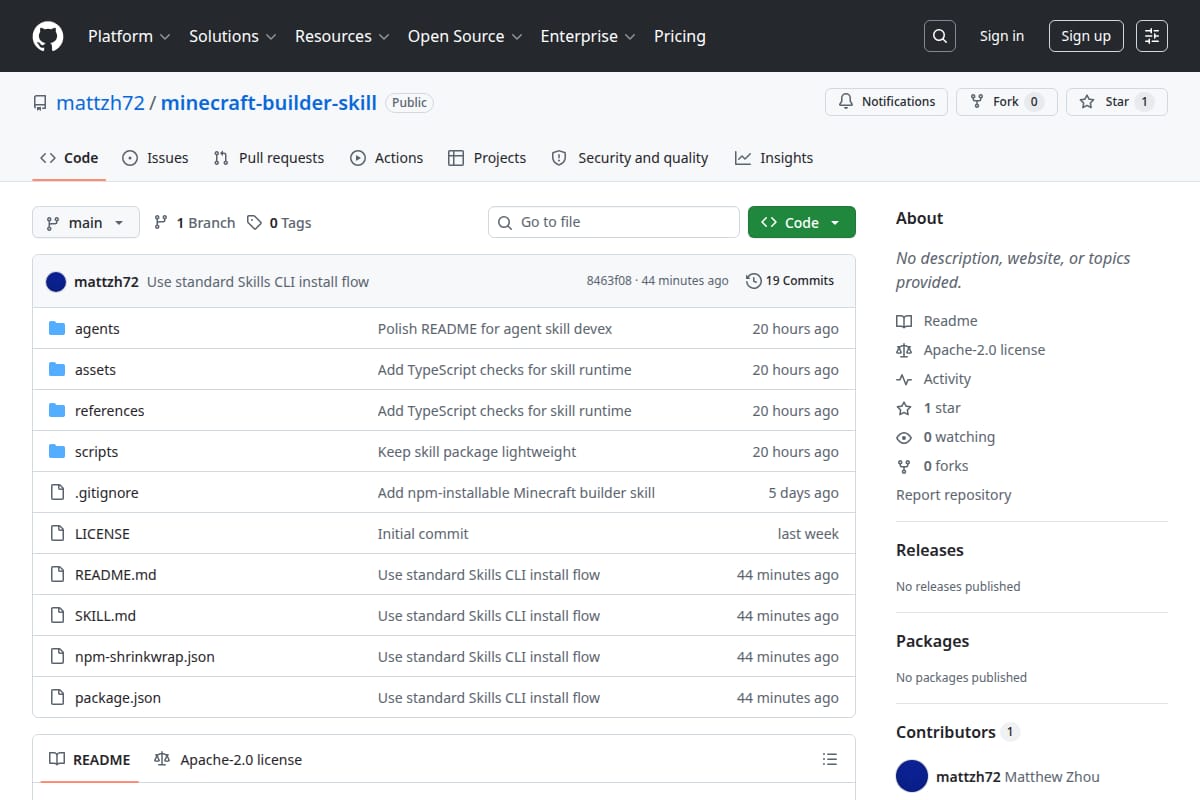Screen dimensions: 1200x800
Task: Open the Packages heading link
Action: (932, 641)
